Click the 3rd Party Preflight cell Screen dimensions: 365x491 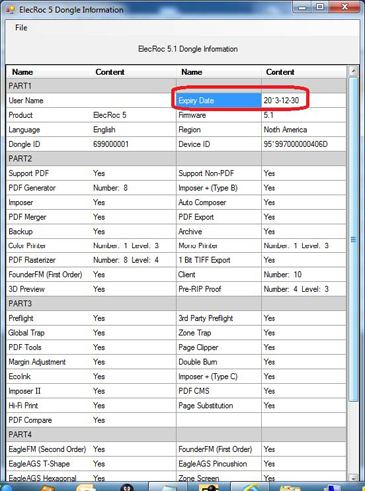(x=219, y=318)
